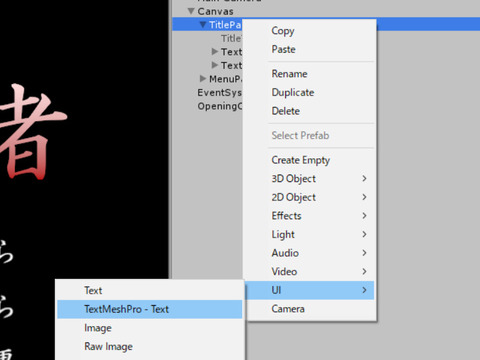The width and height of the screenshot is (480, 360).
Task: Select the OpeningC... hierarchy item
Action: 220,106
